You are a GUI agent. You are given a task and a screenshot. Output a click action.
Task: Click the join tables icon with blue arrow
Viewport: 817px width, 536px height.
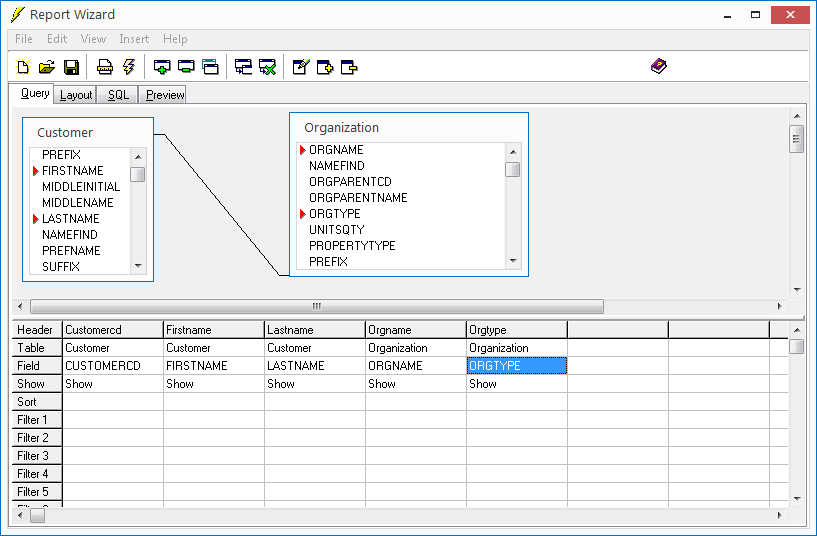click(243, 67)
